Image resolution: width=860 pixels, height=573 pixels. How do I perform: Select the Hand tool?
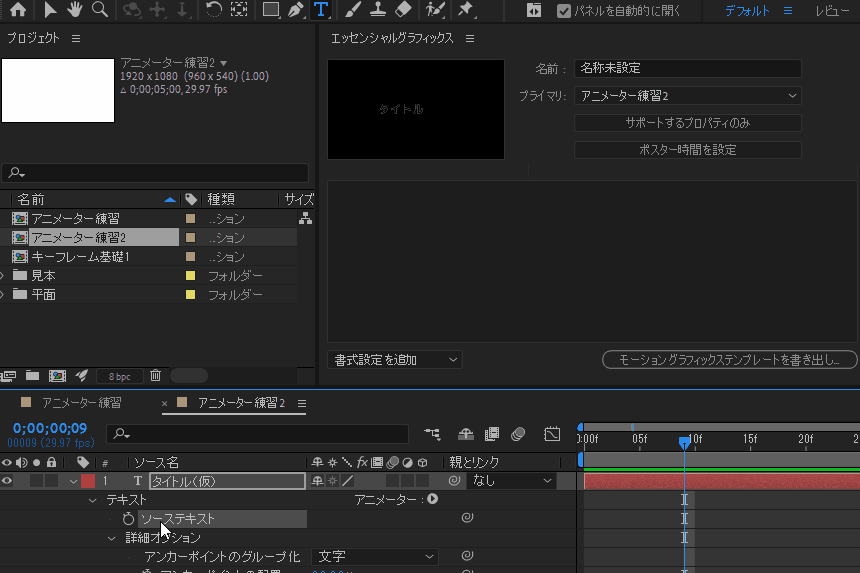(75, 9)
